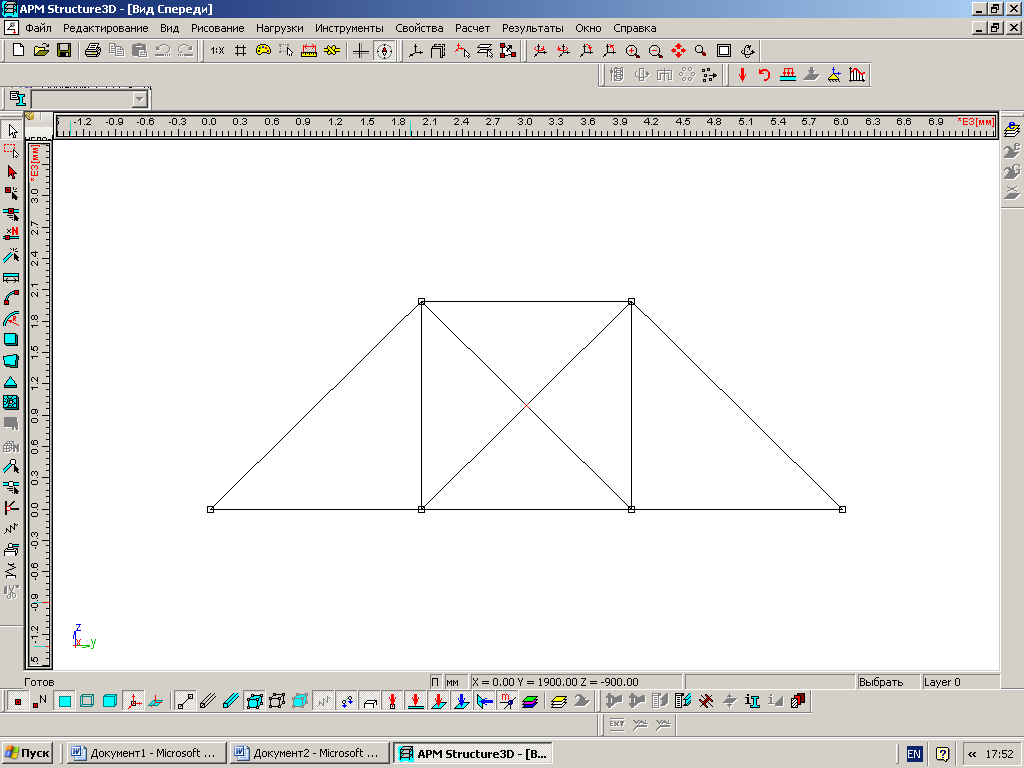Image resolution: width=1024 pixels, height=768 pixels.
Task: Add a force with red down arrow
Action: pos(742,74)
